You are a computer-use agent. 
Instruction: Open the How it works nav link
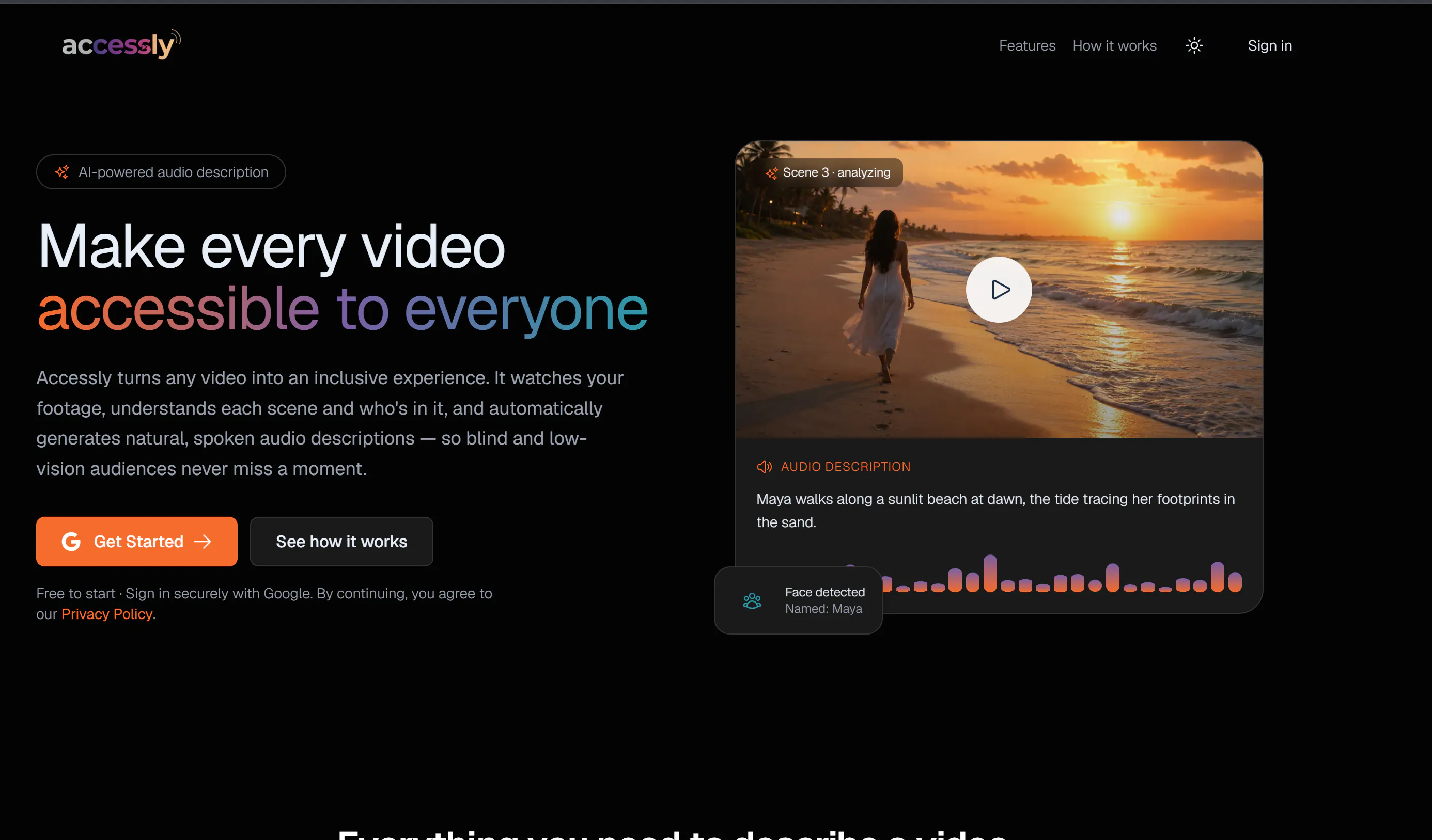click(1114, 45)
